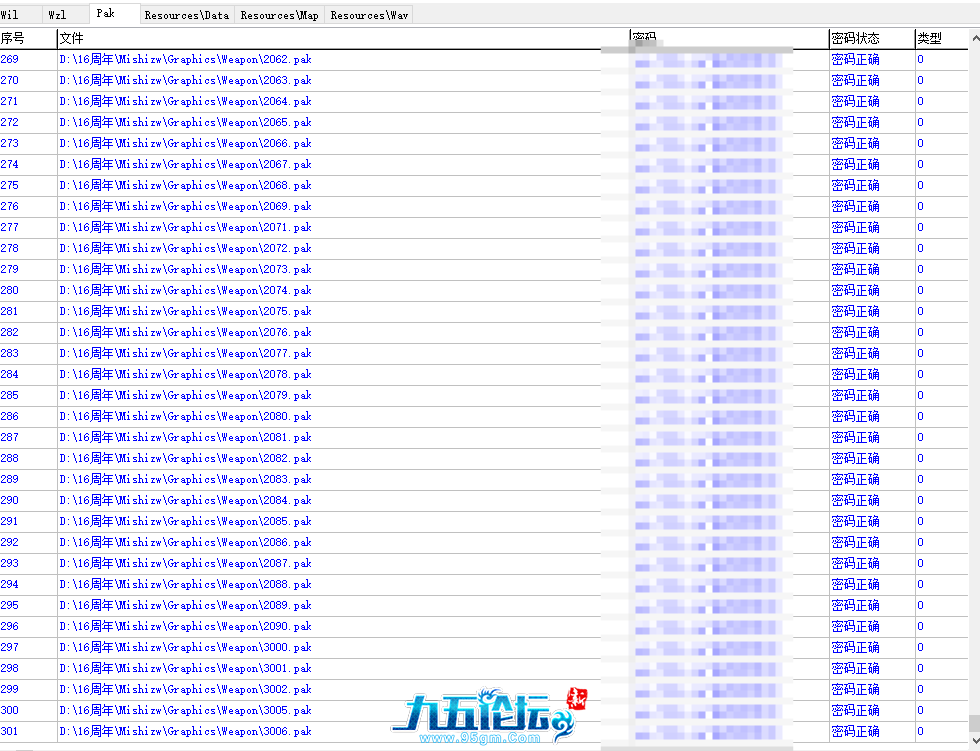Click serial number 280
The height and width of the screenshot is (751, 980).
pos(9,291)
